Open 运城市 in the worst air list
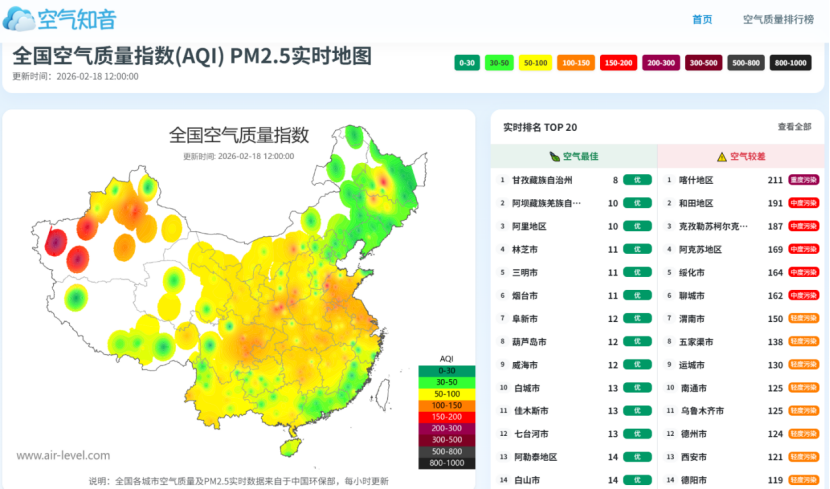Image resolution: width=830 pixels, height=489 pixels. pyautogui.click(x=692, y=365)
